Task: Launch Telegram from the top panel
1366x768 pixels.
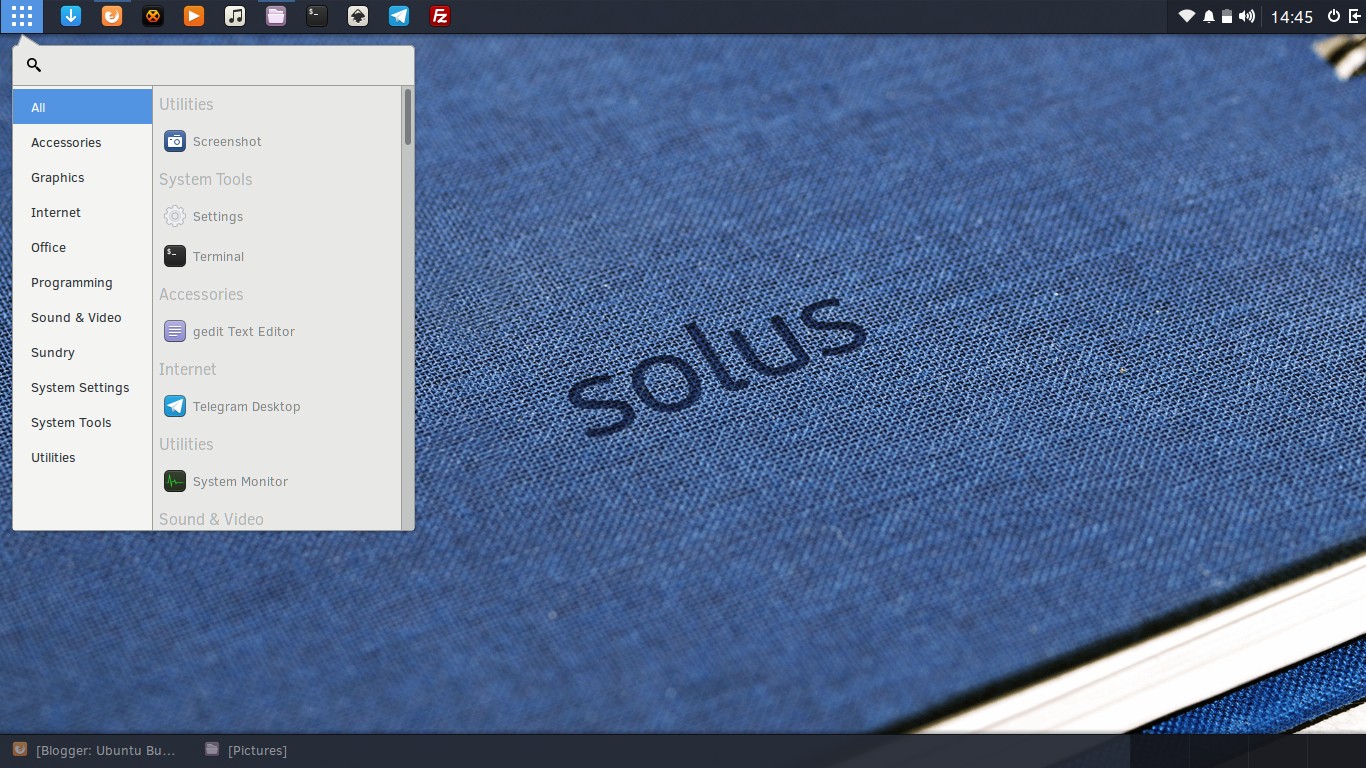Action: coord(399,16)
